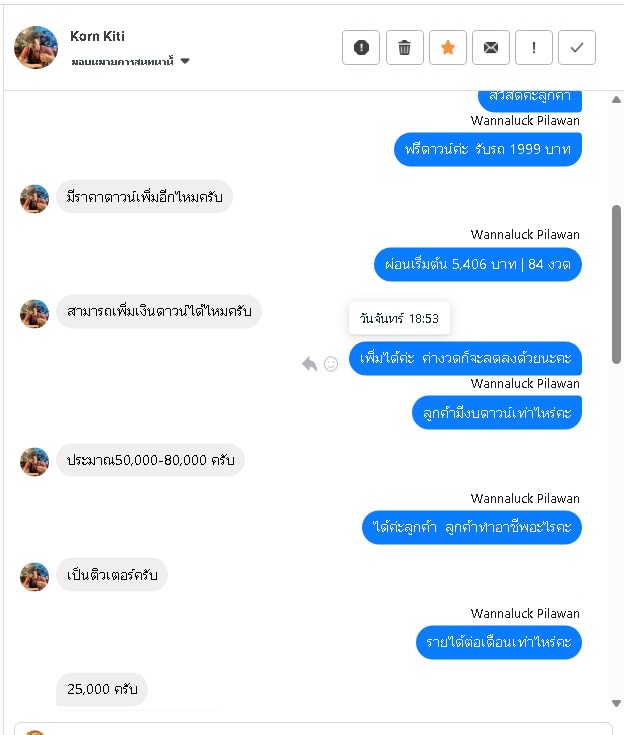Screen dimensions: 624x735
Task: Click Korn Kiti's header profile picture
Action: click(36, 47)
